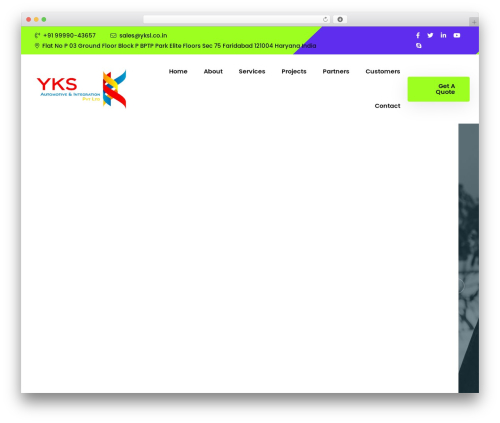This screenshot has width=500, height=423.
Task: Open a new browser tab with plus
Action: (x=474, y=22)
